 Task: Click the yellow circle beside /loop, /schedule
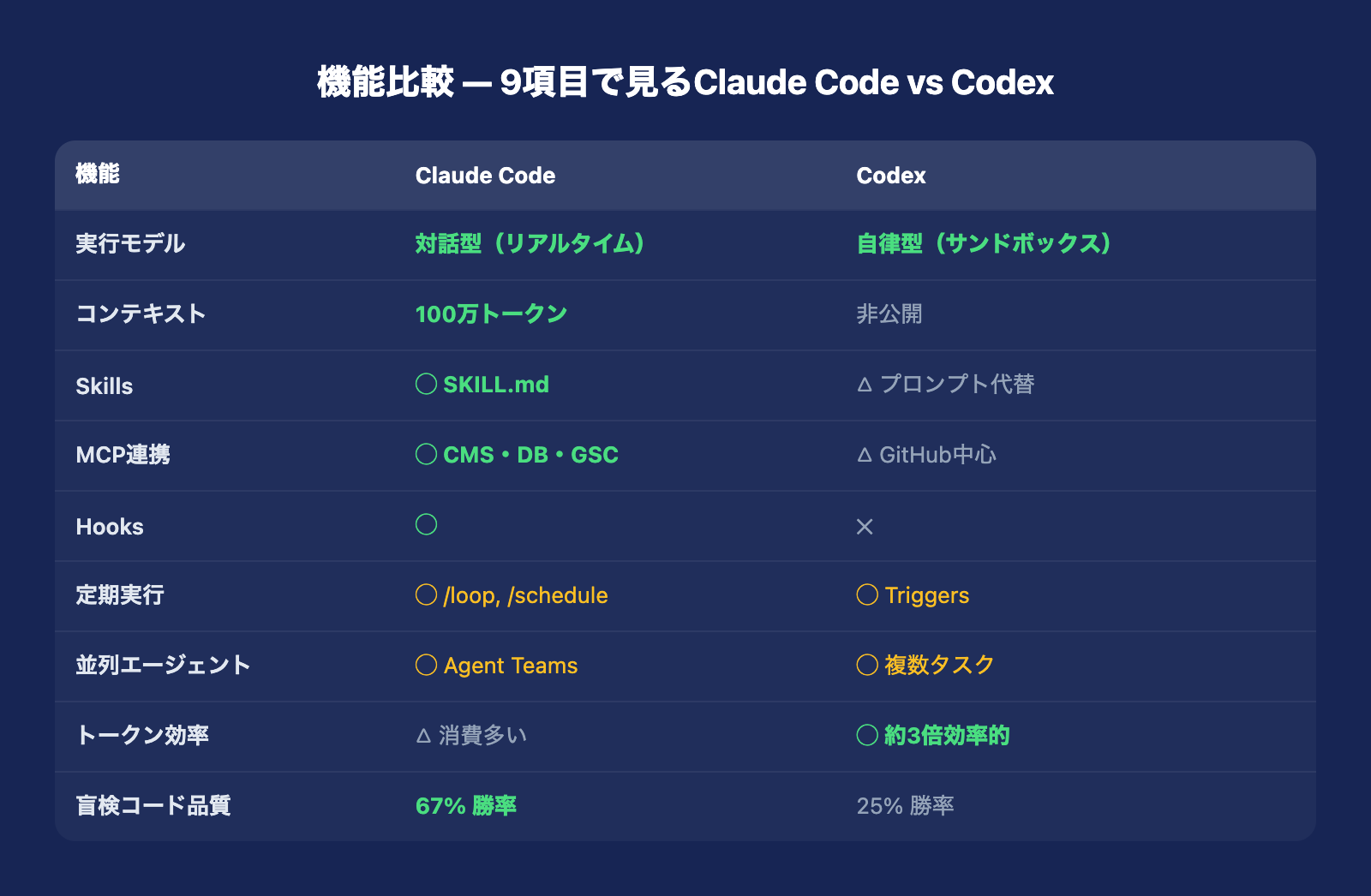coord(426,594)
